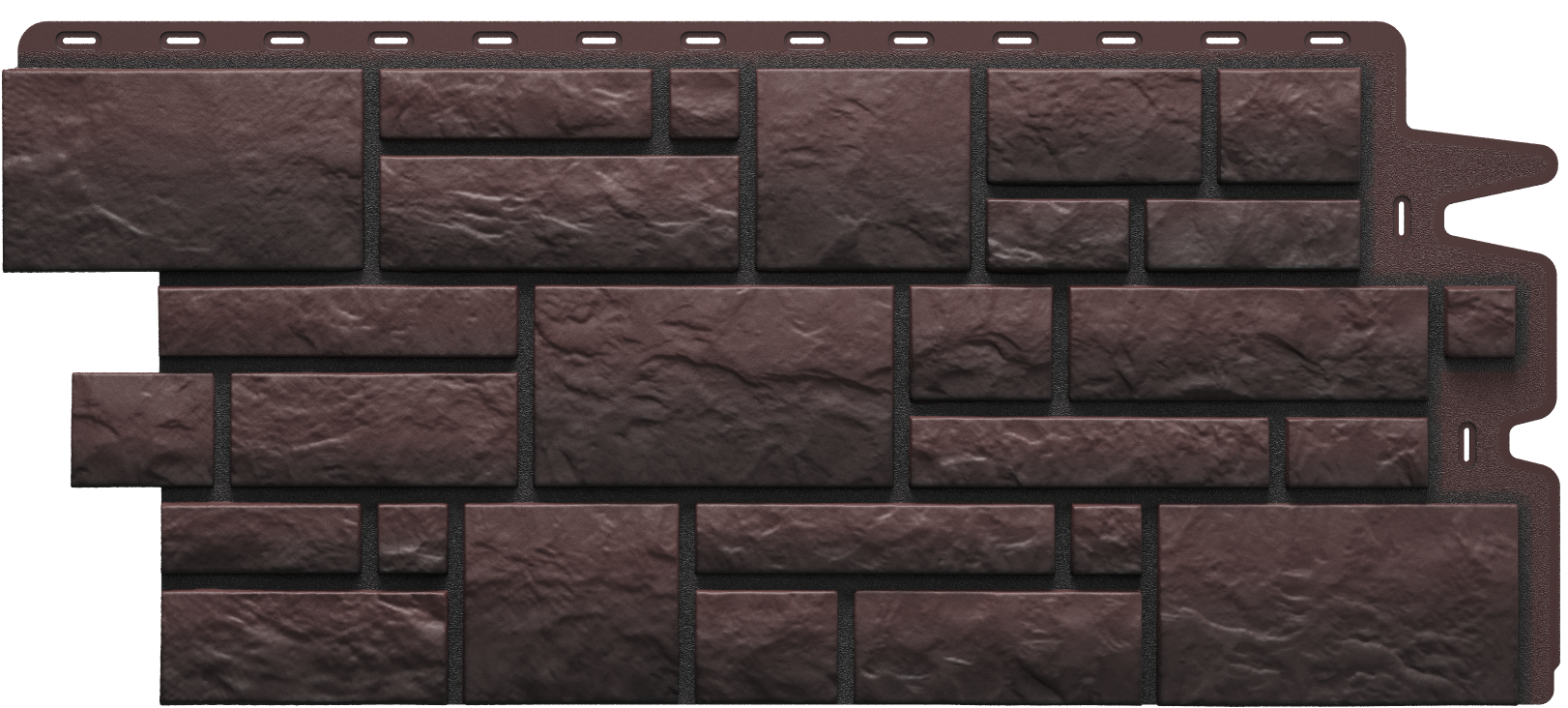Click the largest stone in the middle row
This screenshot has width=1568, height=708.
[x=713, y=385]
